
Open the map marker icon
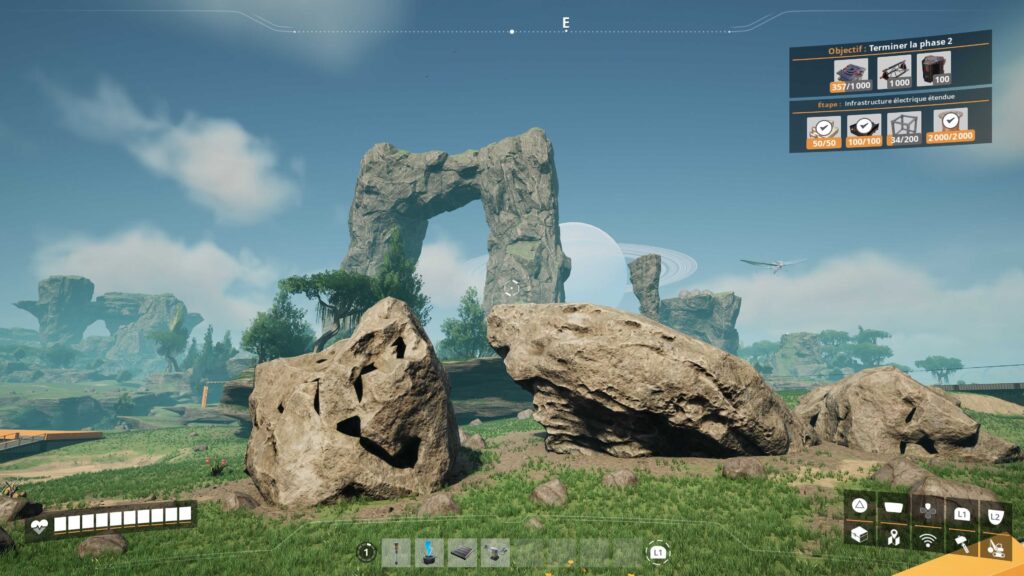tap(893, 539)
